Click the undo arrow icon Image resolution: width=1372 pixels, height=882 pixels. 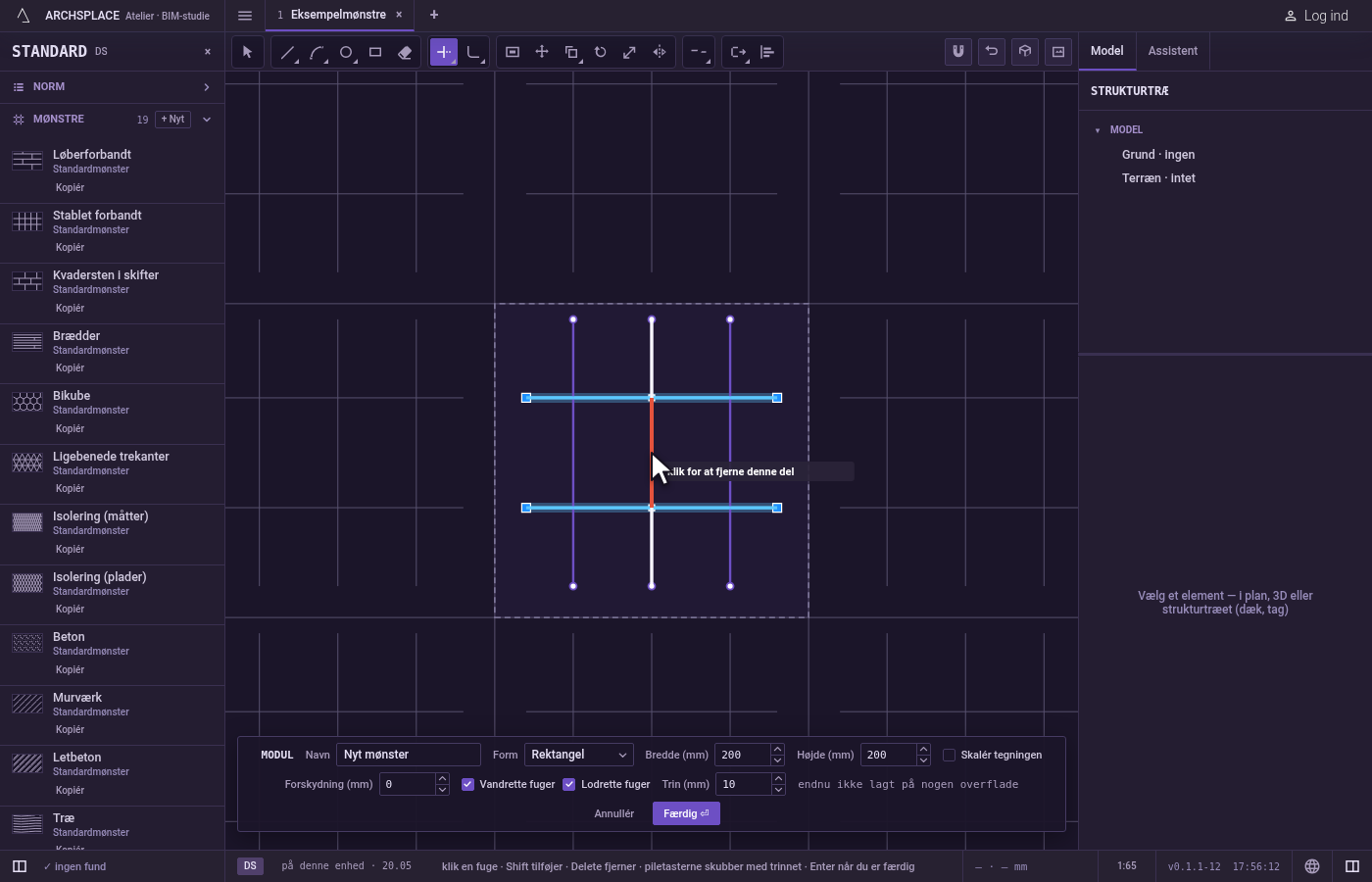(992, 52)
